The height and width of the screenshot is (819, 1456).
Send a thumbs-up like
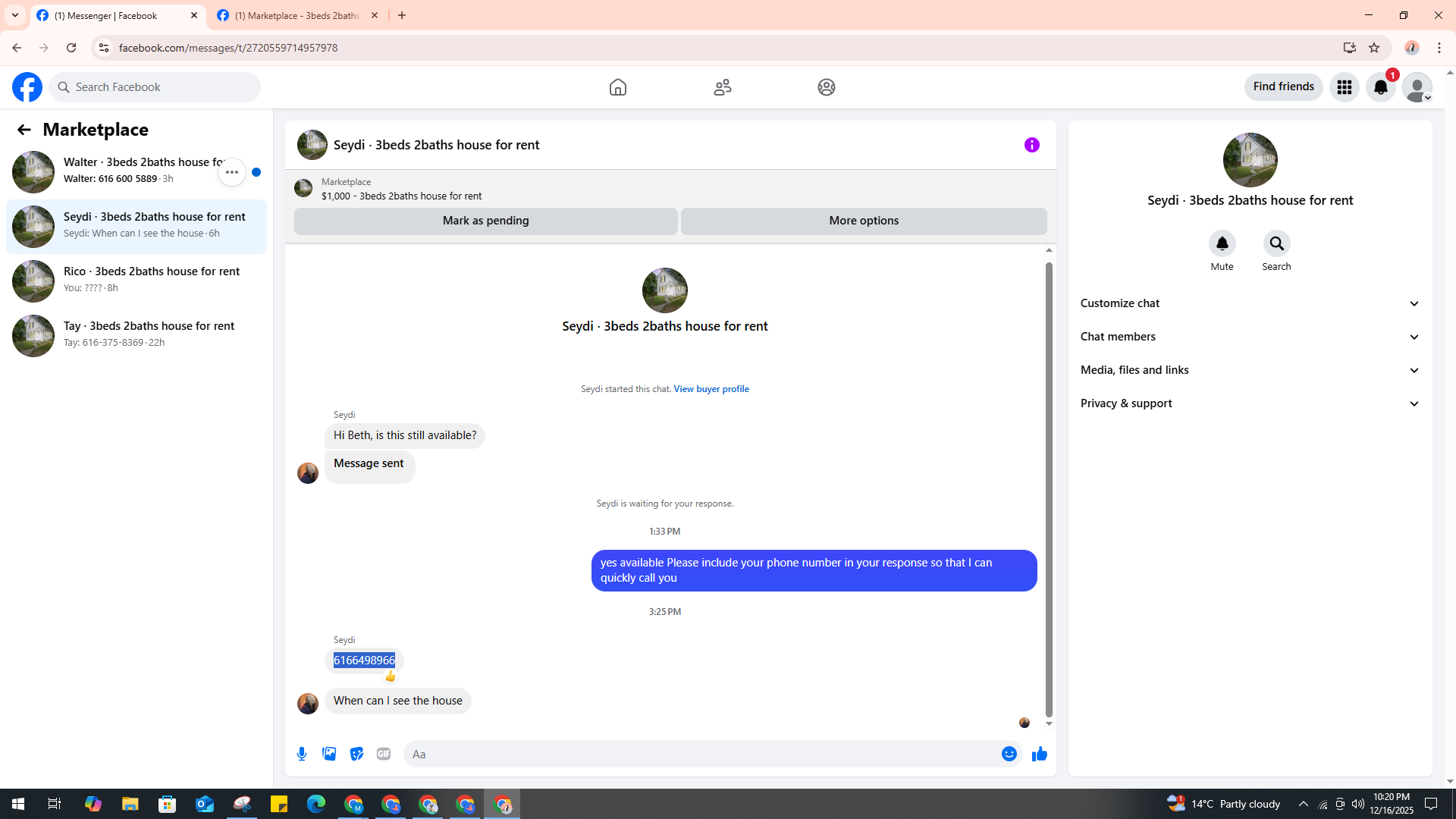[1040, 754]
